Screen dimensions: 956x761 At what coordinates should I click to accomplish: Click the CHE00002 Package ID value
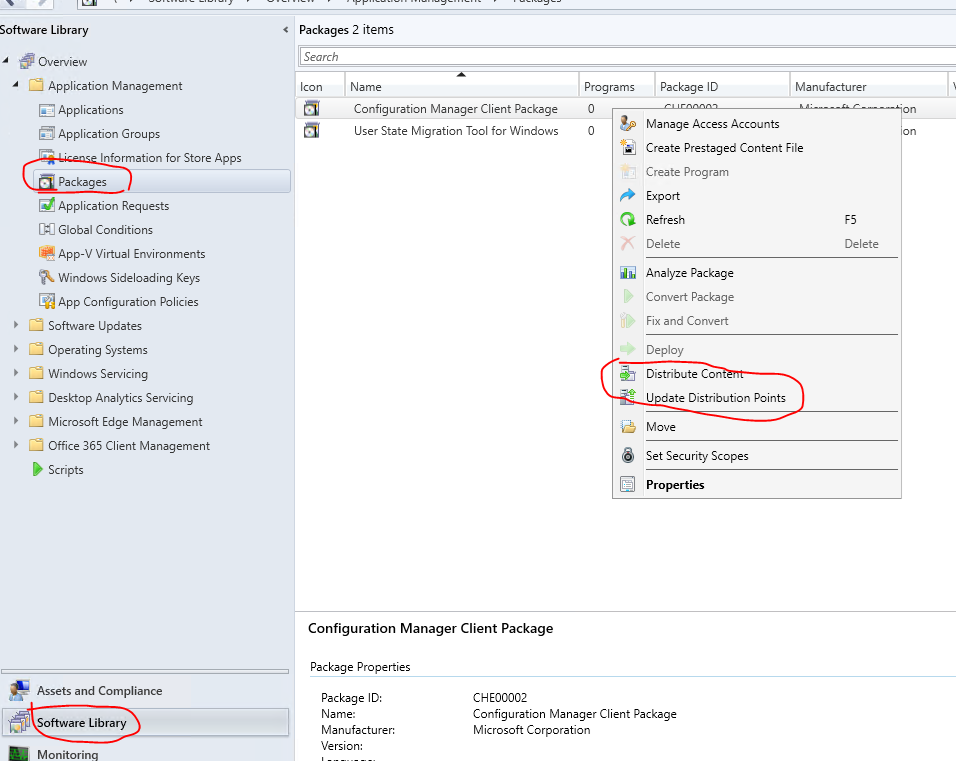coord(500,698)
